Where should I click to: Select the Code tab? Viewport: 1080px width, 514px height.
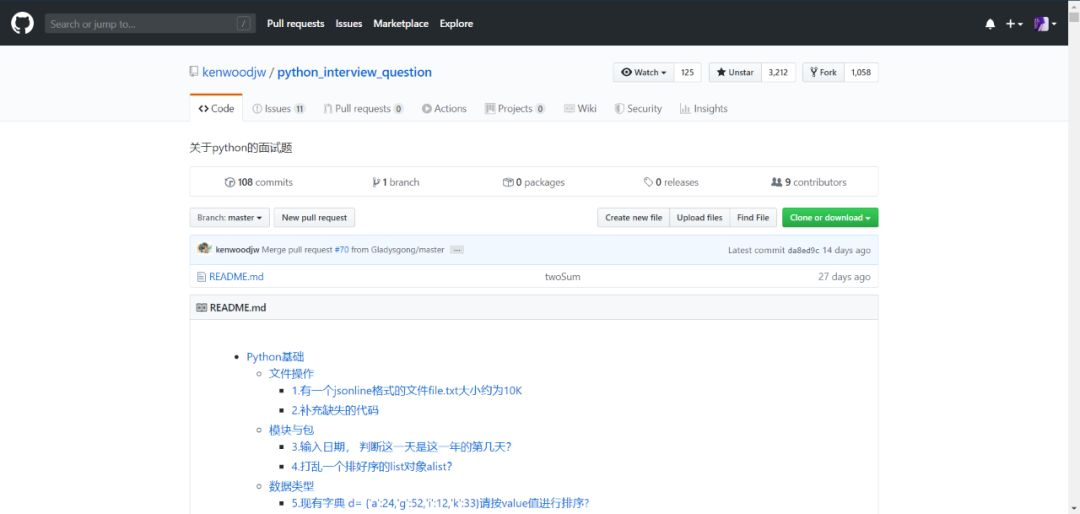click(x=216, y=108)
